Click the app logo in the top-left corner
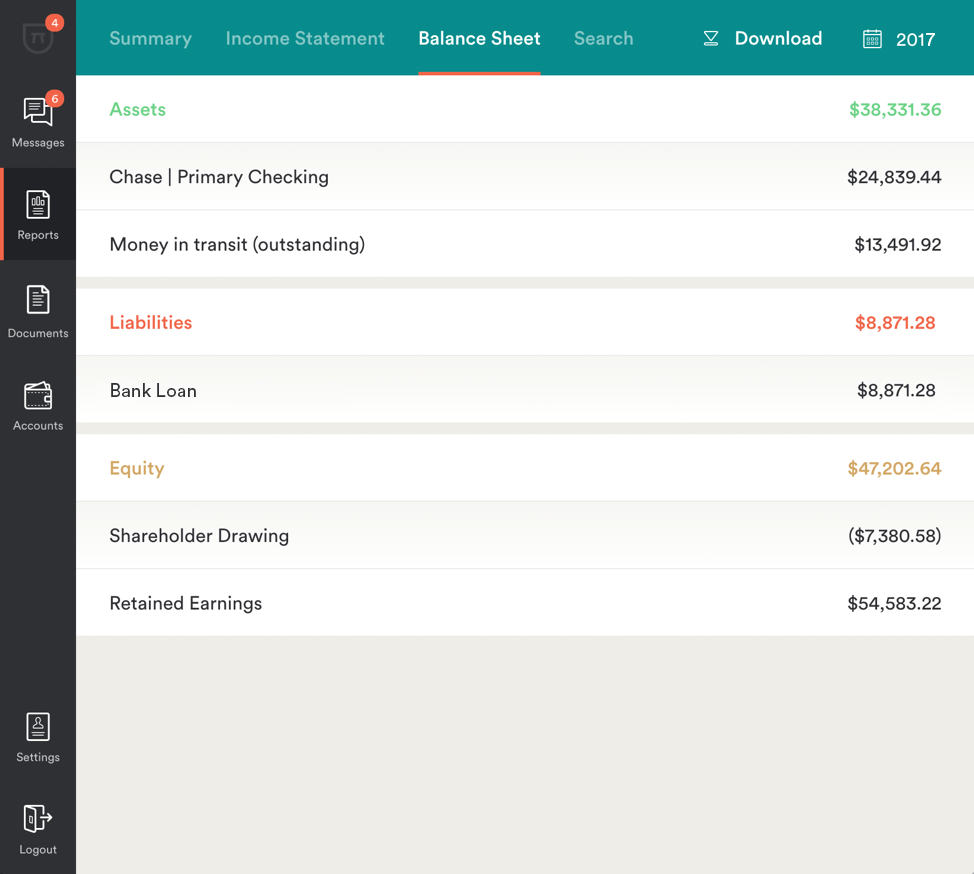This screenshot has width=974, height=874. pos(37,38)
